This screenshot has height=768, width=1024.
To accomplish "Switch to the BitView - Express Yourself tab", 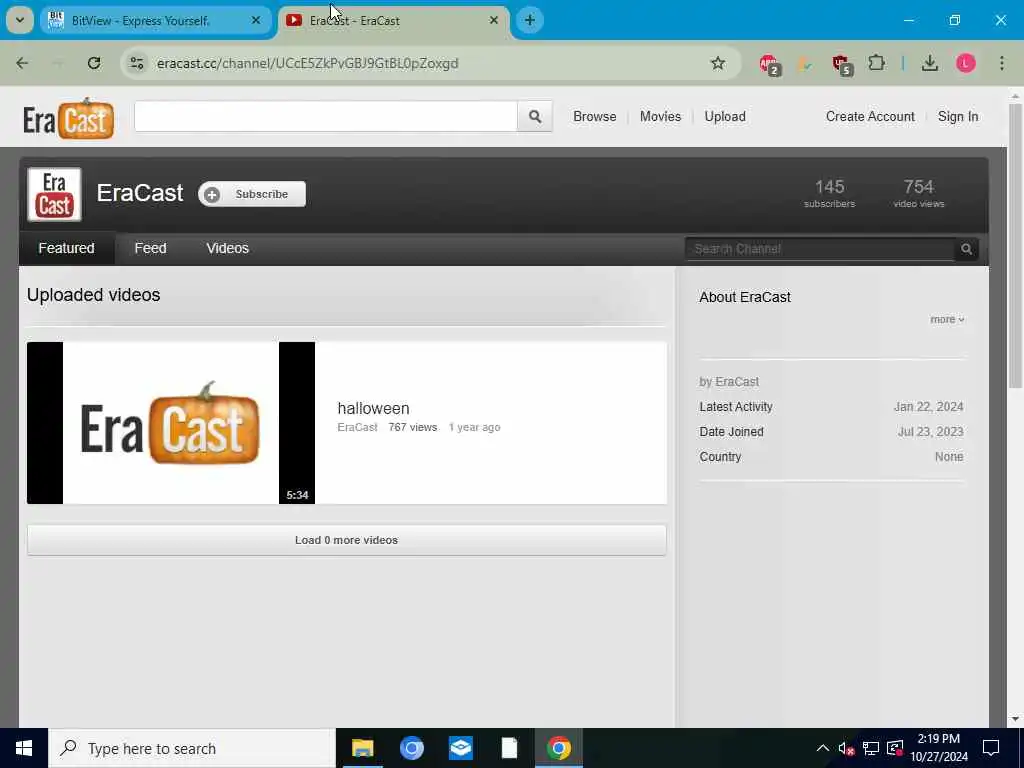I will click(155, 20).
